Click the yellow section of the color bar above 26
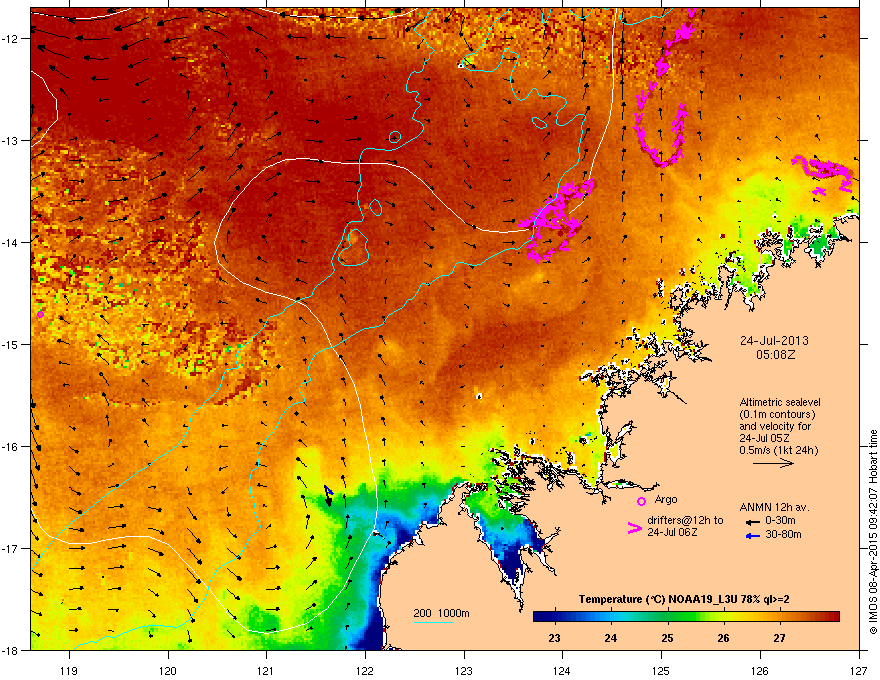 pyautogui.click(x=723, y=616)
